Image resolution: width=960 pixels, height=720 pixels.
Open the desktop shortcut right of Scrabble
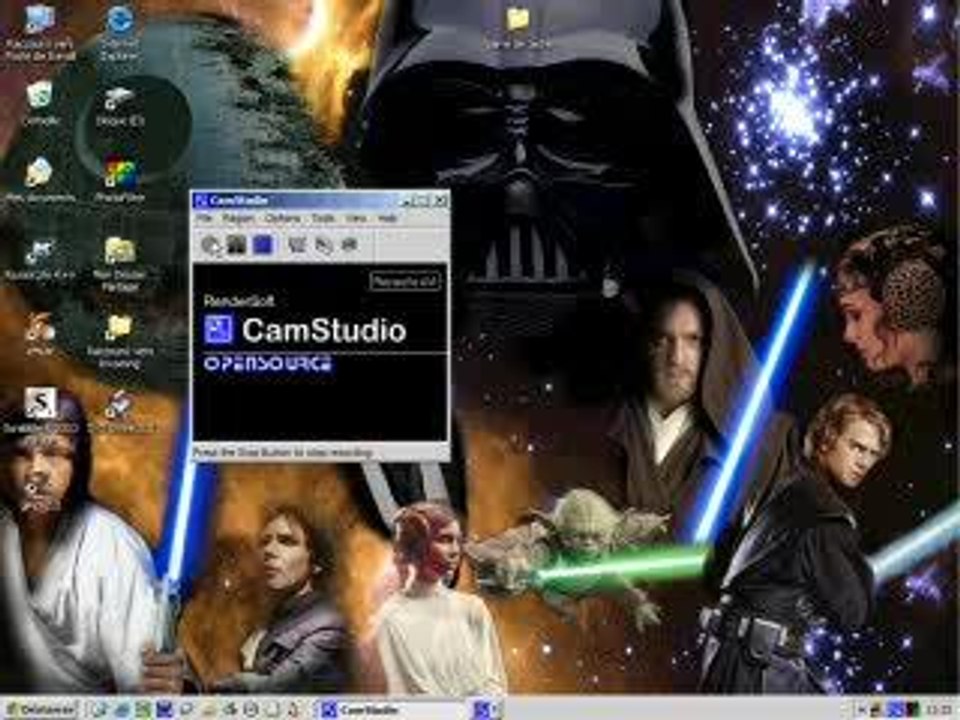click(x=120, y=411)
